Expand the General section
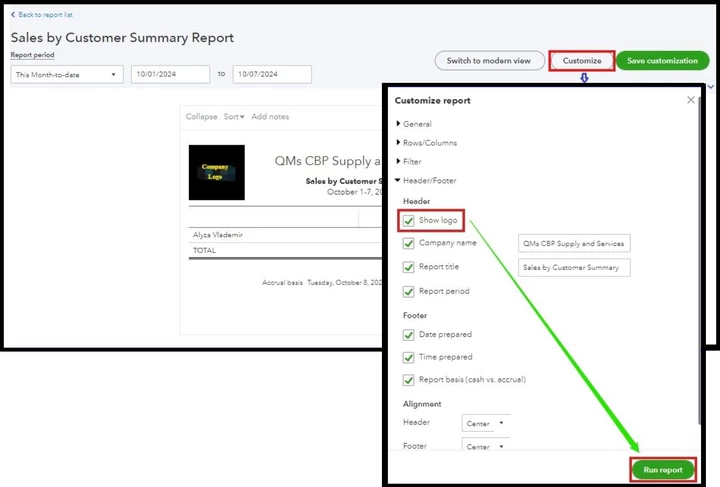 [414, 124]
